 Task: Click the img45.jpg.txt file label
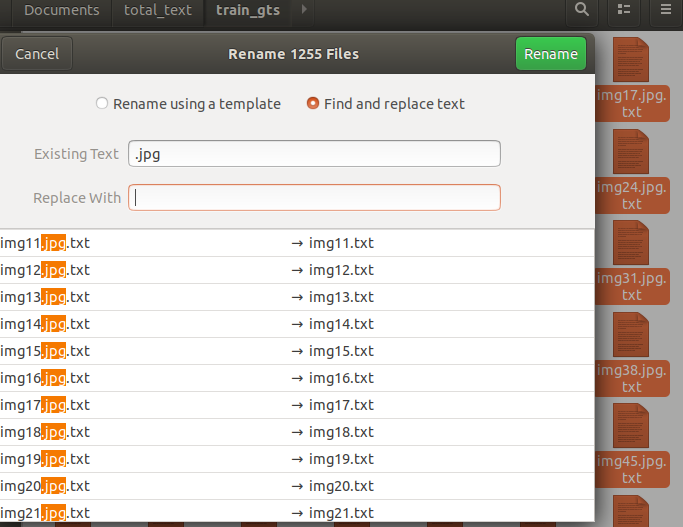tap(632, 469)
